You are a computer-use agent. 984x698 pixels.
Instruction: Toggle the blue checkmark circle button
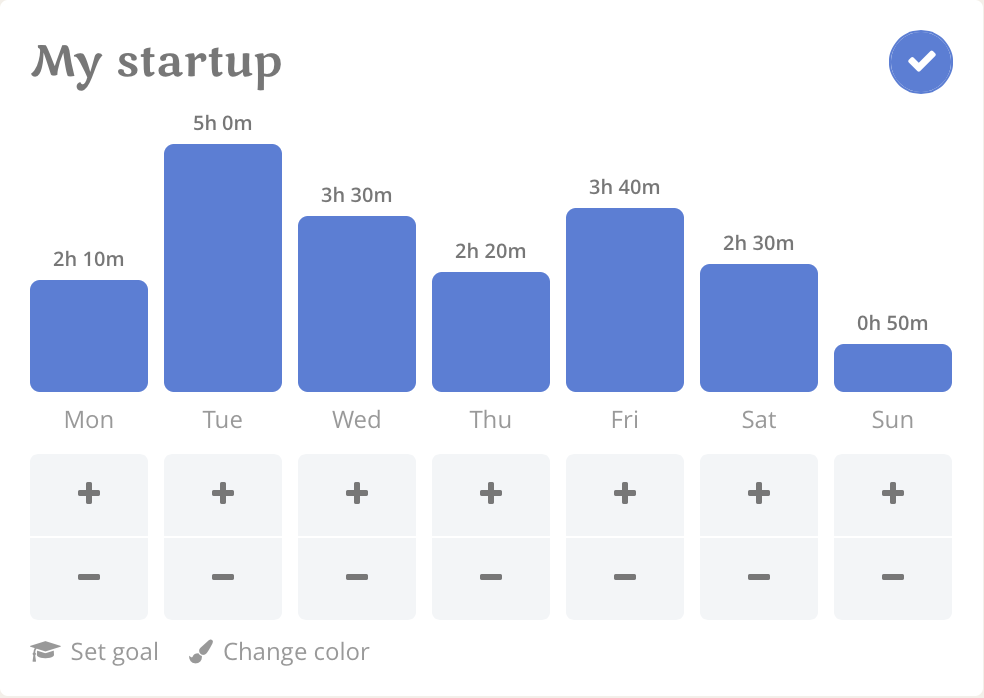(921, 62)
